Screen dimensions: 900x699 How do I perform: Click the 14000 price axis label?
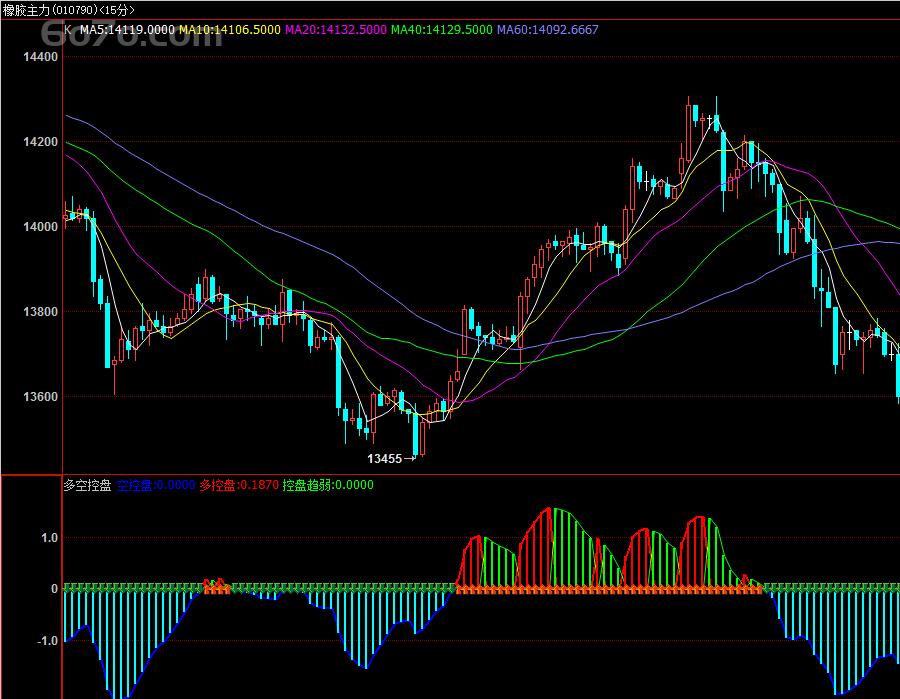pyautogui.click(x=40, y=227)
